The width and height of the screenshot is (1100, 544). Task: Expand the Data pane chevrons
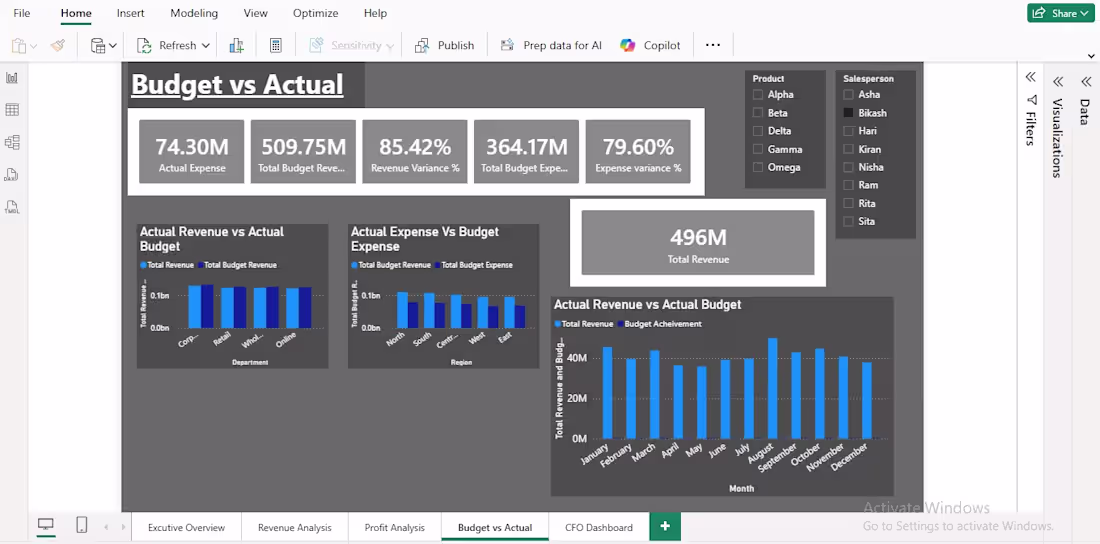point(1086,81)
